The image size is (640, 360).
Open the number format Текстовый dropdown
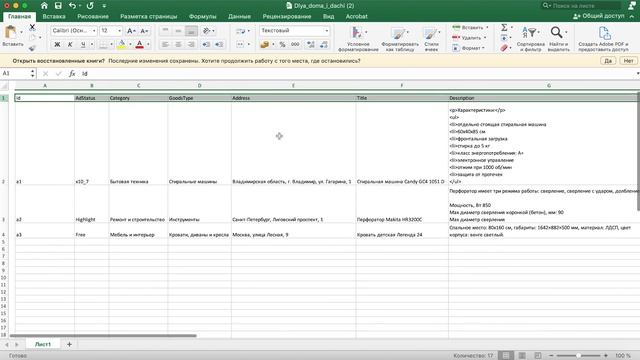(x=326, y=31)
